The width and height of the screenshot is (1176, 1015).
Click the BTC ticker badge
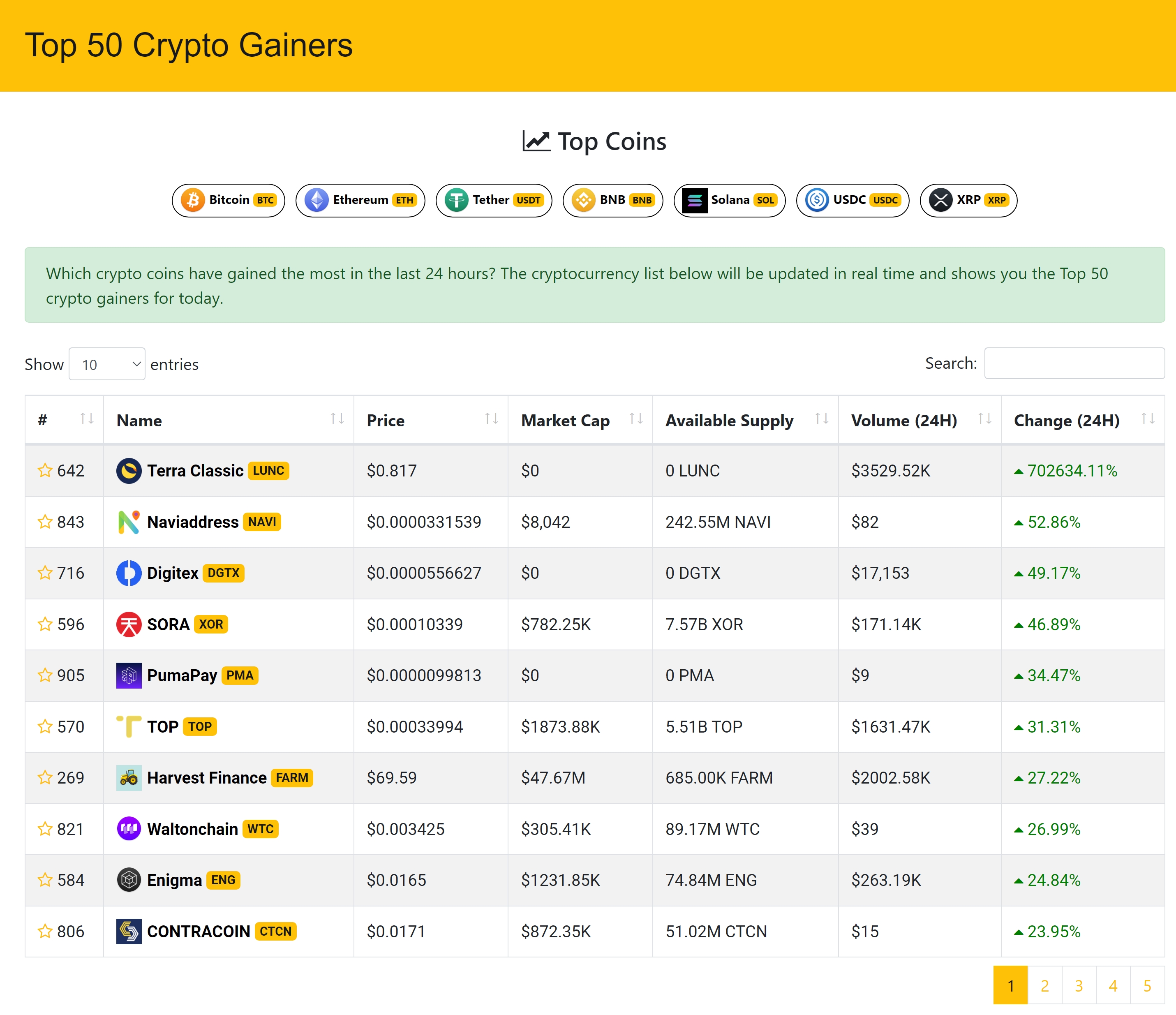[265, 200]
